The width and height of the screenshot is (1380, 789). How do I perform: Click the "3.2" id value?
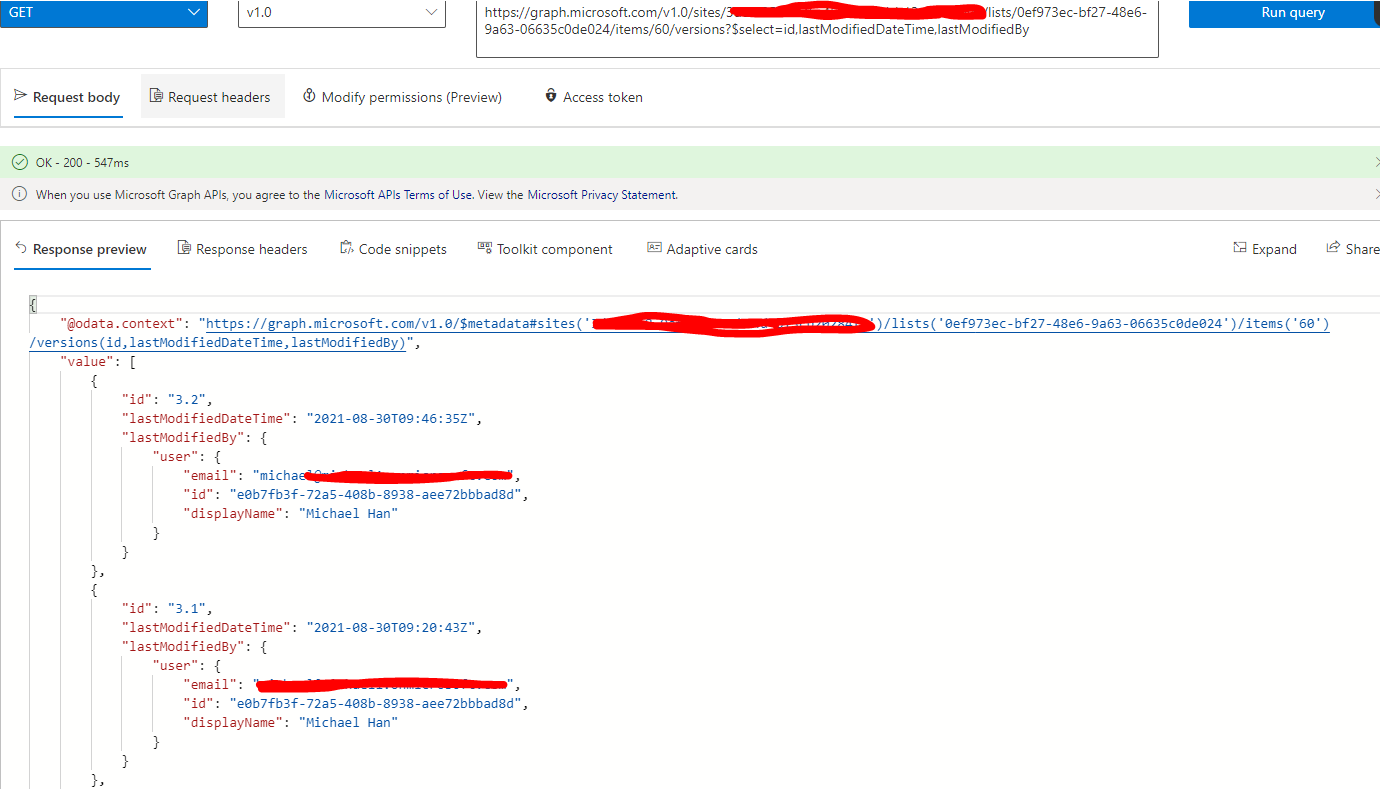tap(187, 399)
